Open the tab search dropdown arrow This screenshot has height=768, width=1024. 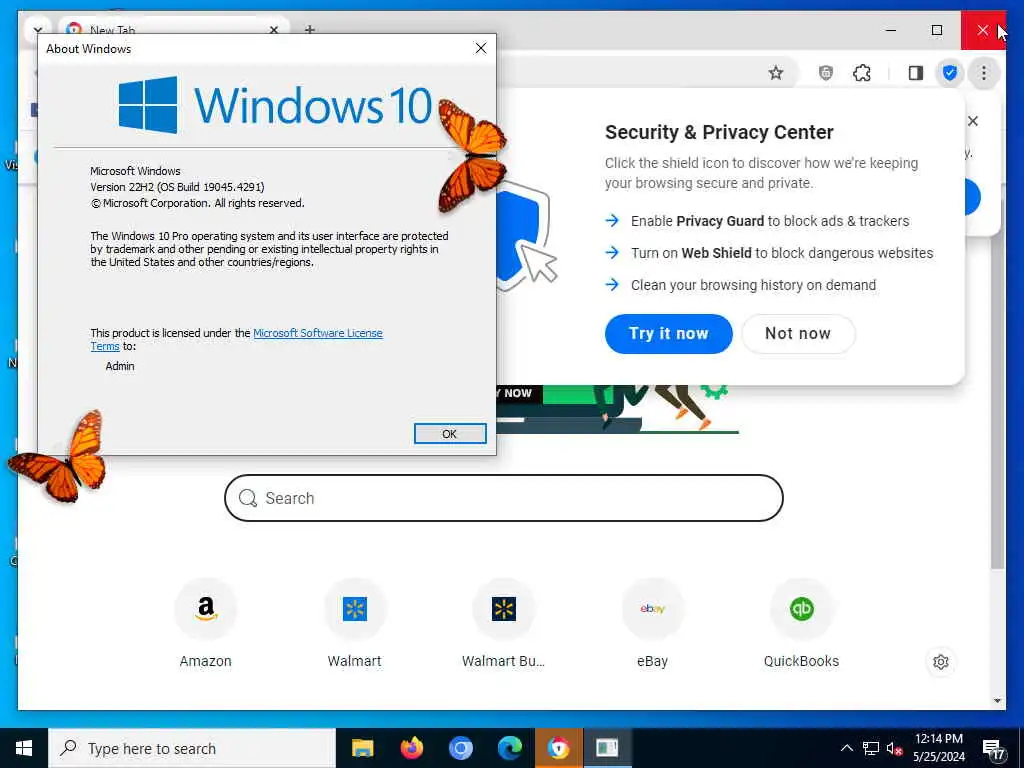coord(37,29)
